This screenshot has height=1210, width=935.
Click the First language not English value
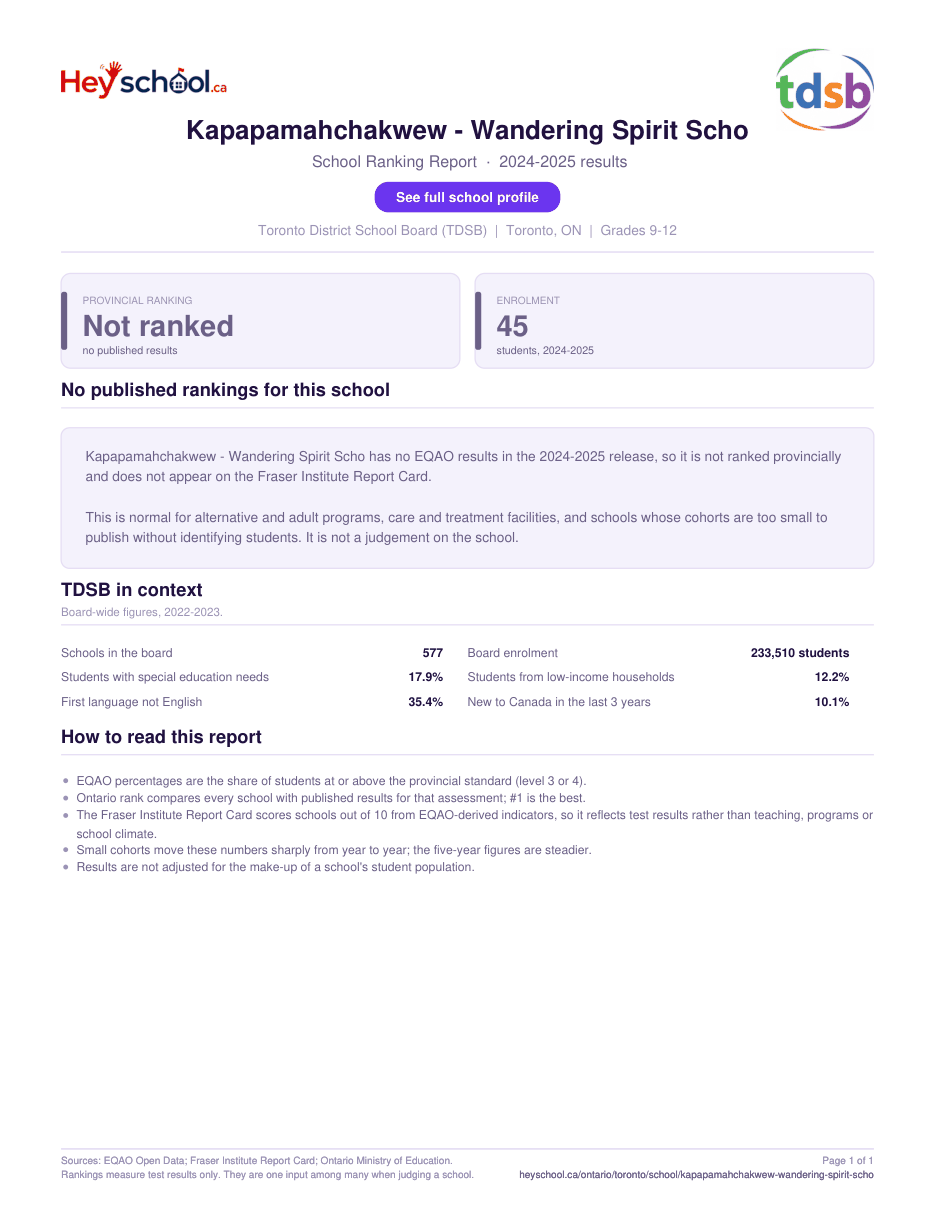click(425, 702)
